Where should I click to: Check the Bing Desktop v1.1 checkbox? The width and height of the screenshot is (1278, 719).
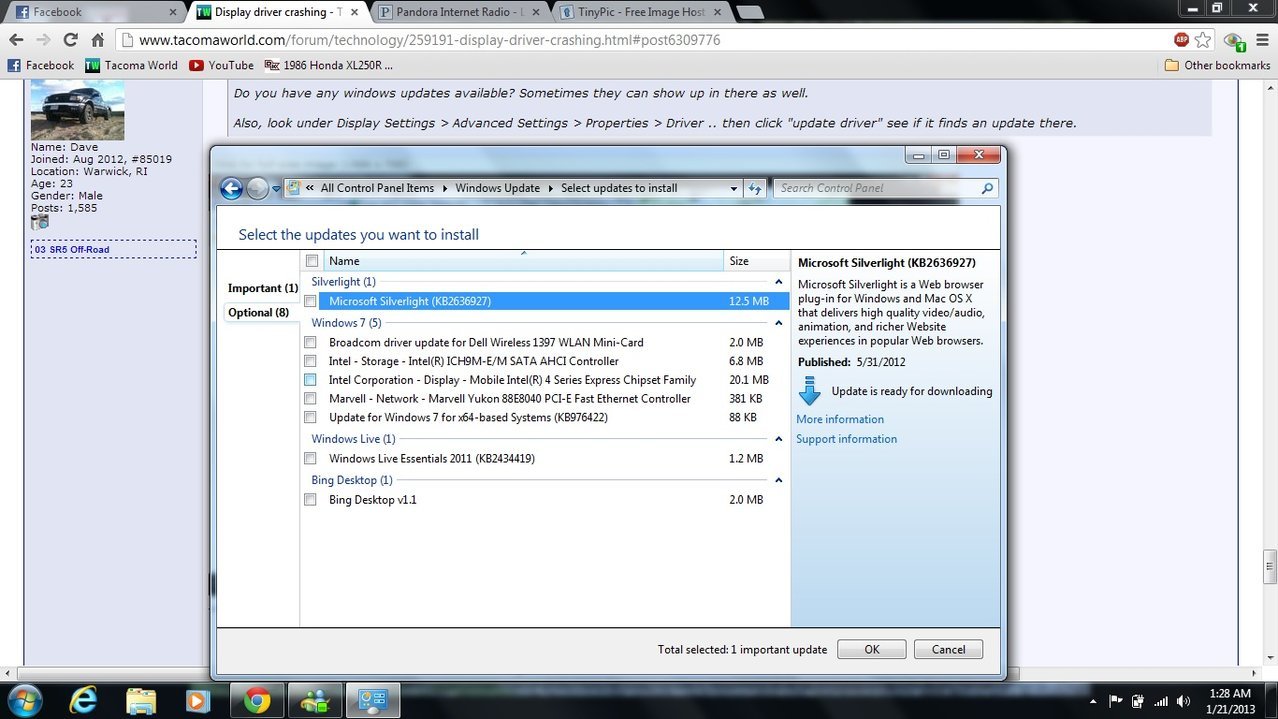pos(310,500)
